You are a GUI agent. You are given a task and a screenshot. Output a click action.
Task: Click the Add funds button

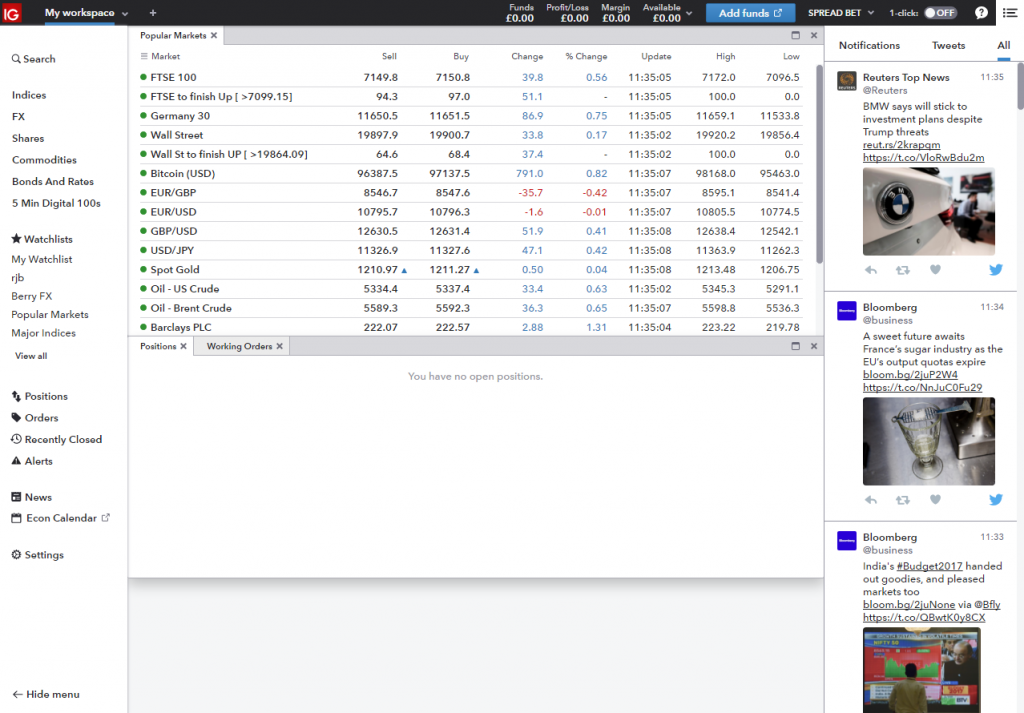click(x=750, y=12)
